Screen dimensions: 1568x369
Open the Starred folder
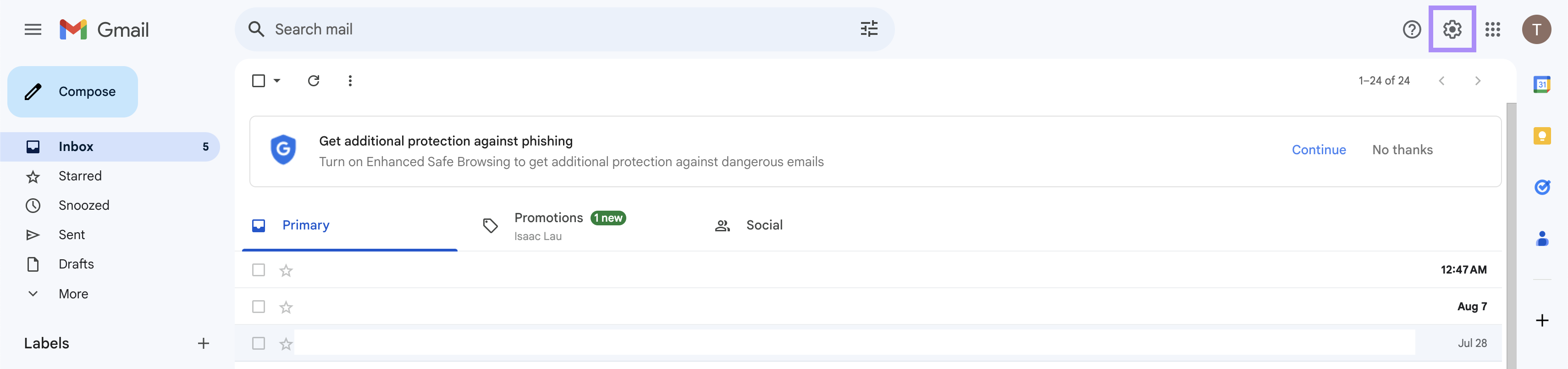pos(110,176)
